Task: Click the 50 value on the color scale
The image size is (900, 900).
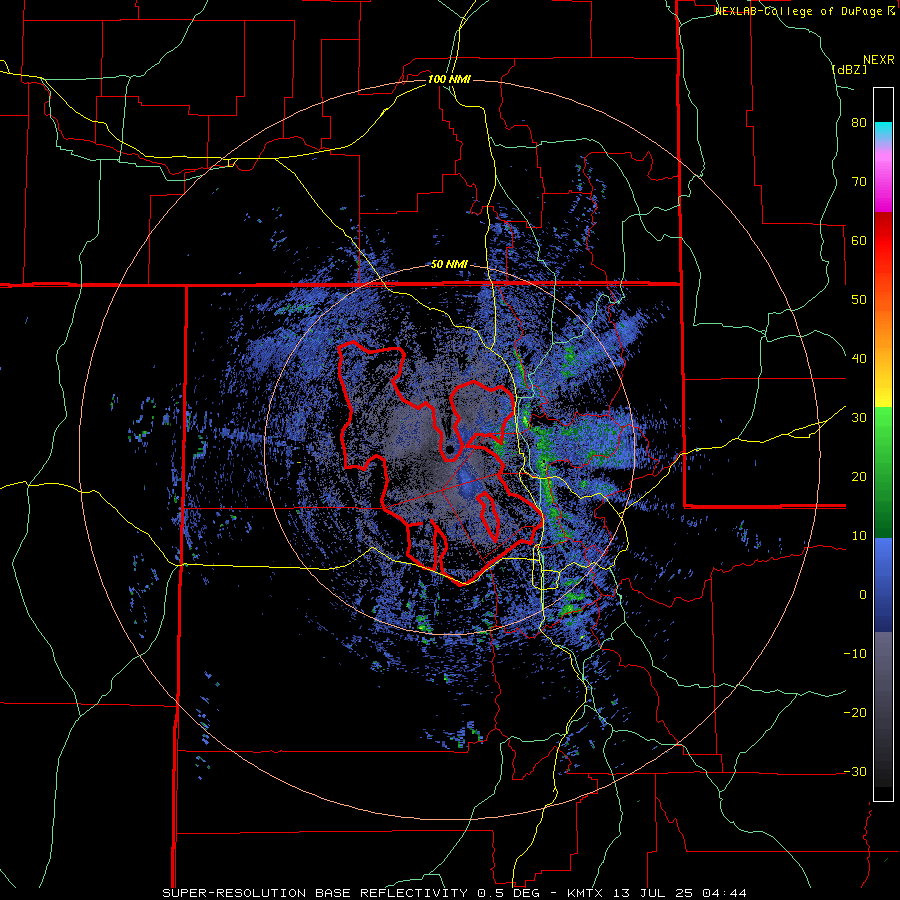Action: 859,300
